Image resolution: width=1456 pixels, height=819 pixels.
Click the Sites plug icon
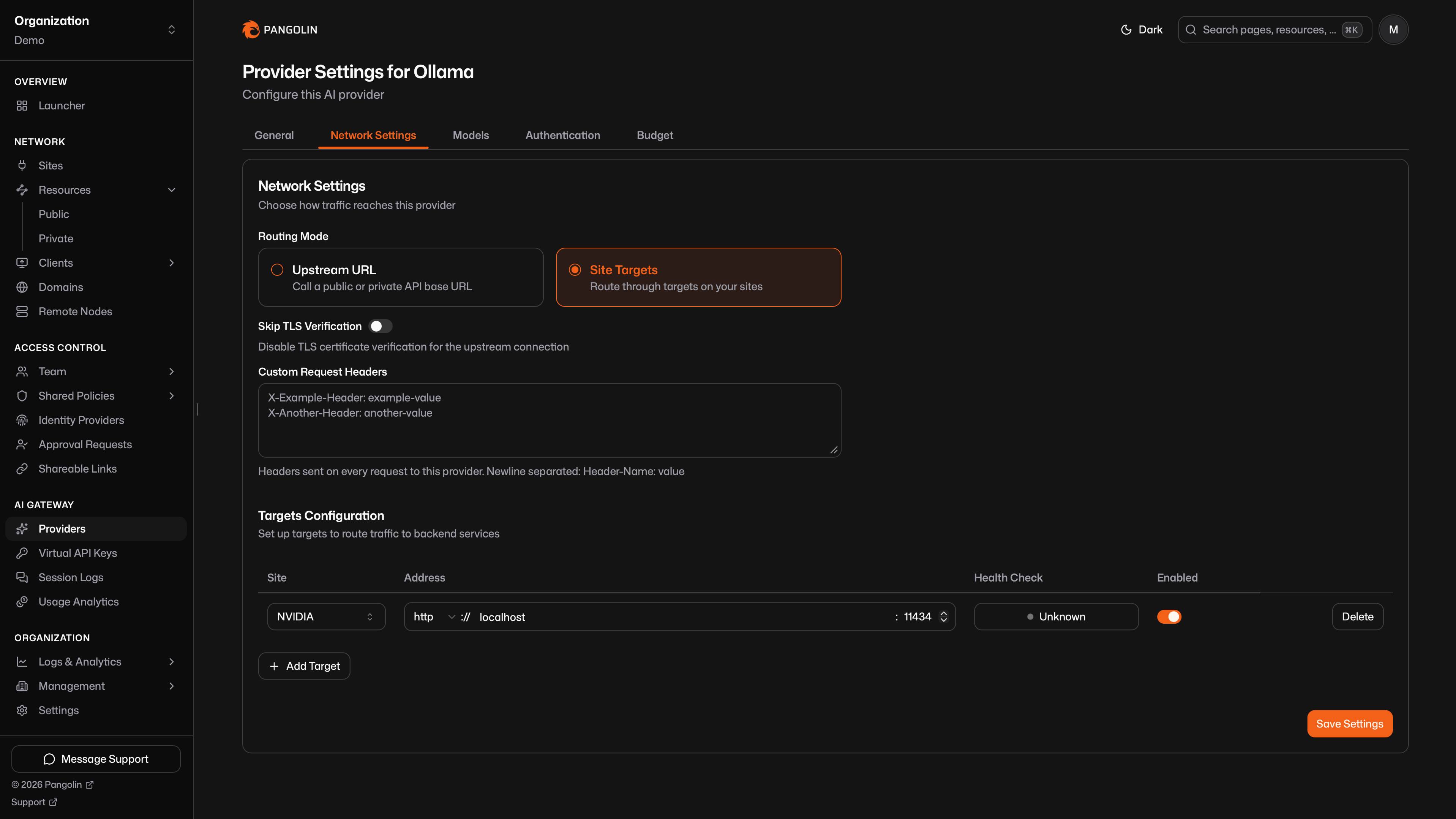coord(22,166)
